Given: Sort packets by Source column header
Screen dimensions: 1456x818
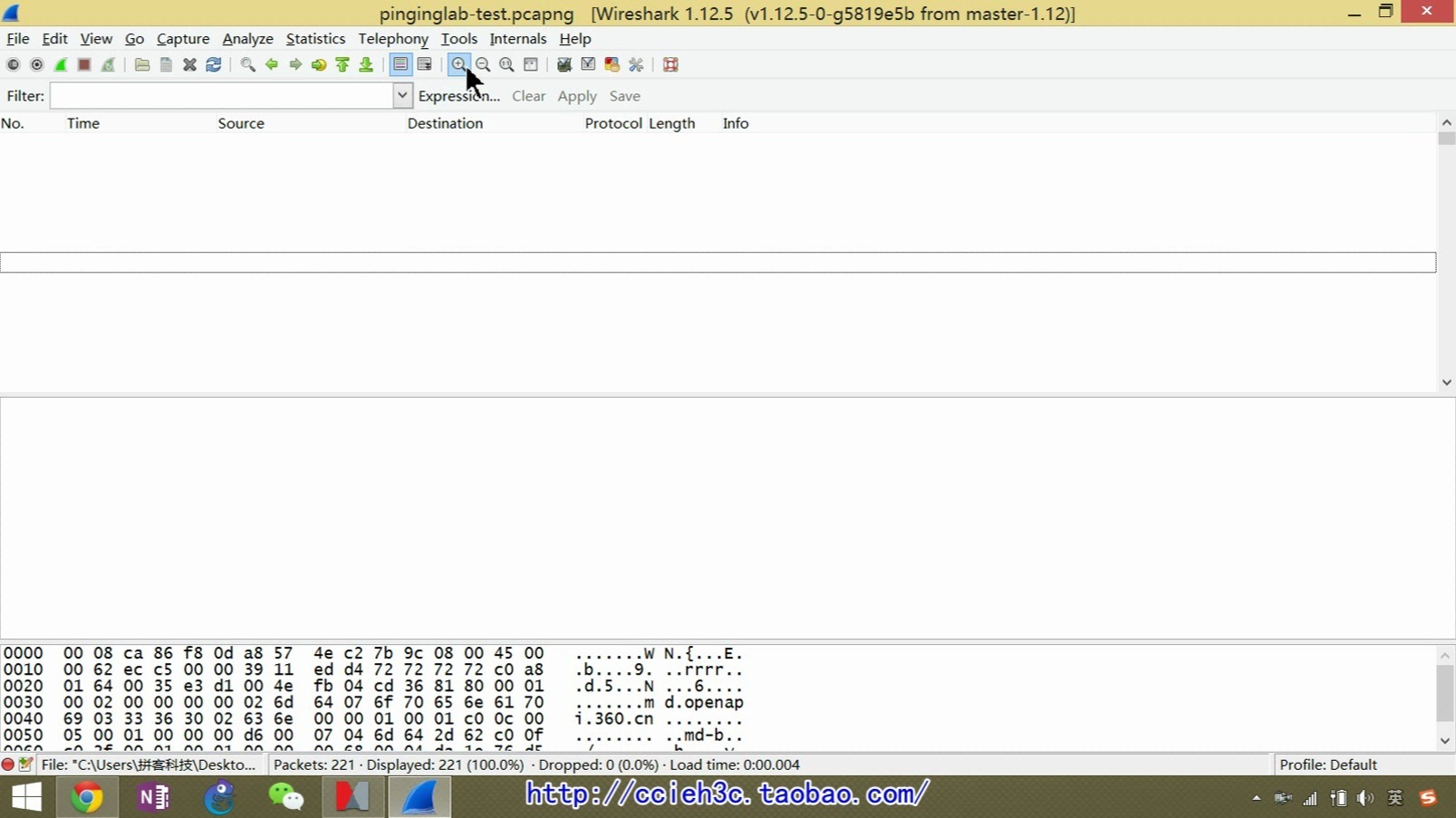Looking at the screenshot, I should (x=241, y=123).
